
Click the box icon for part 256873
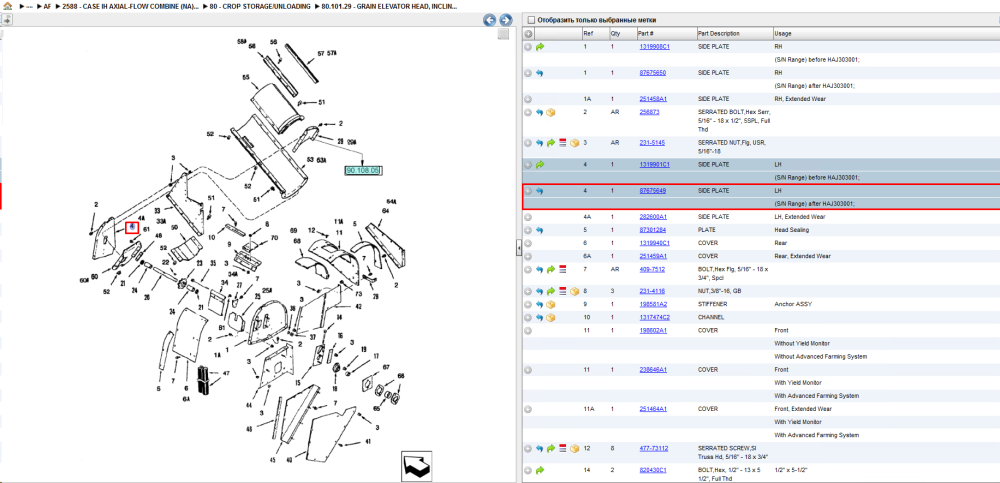pos(551,112)
